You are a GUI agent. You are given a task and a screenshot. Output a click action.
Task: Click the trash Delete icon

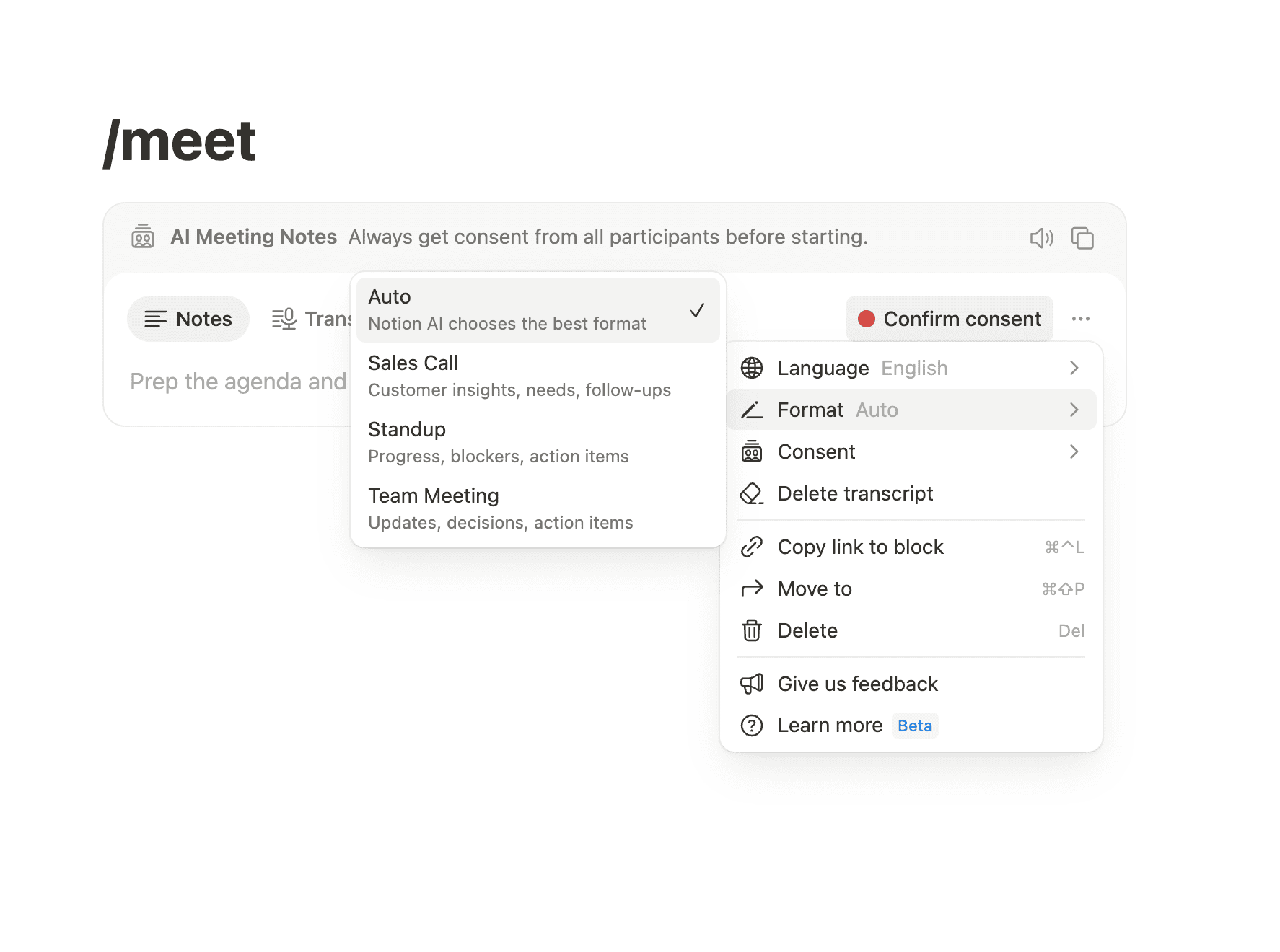click(752, 630)
